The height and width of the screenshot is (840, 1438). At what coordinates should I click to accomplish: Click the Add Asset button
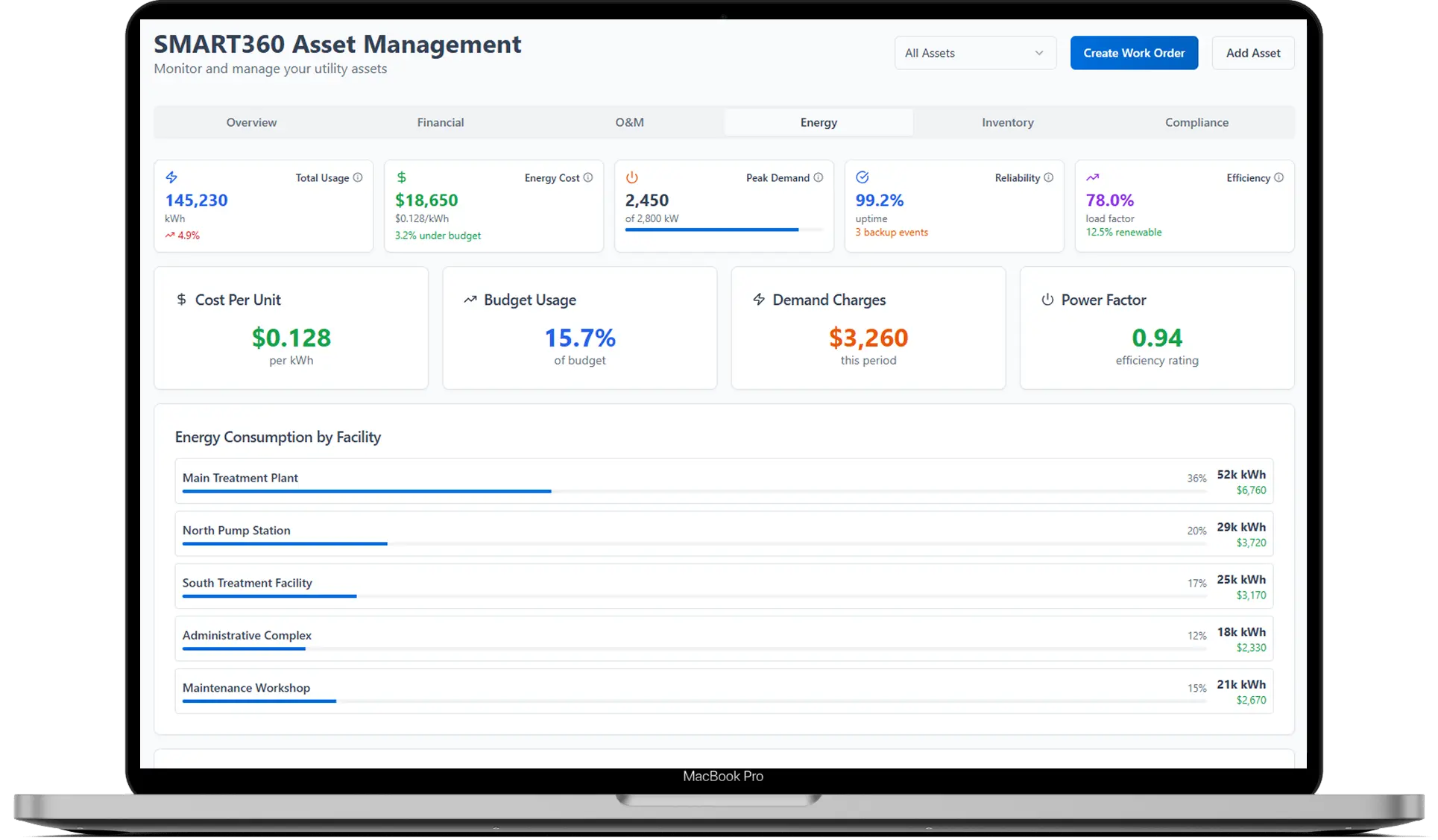pyautogui.click(x=1252, y=53)
